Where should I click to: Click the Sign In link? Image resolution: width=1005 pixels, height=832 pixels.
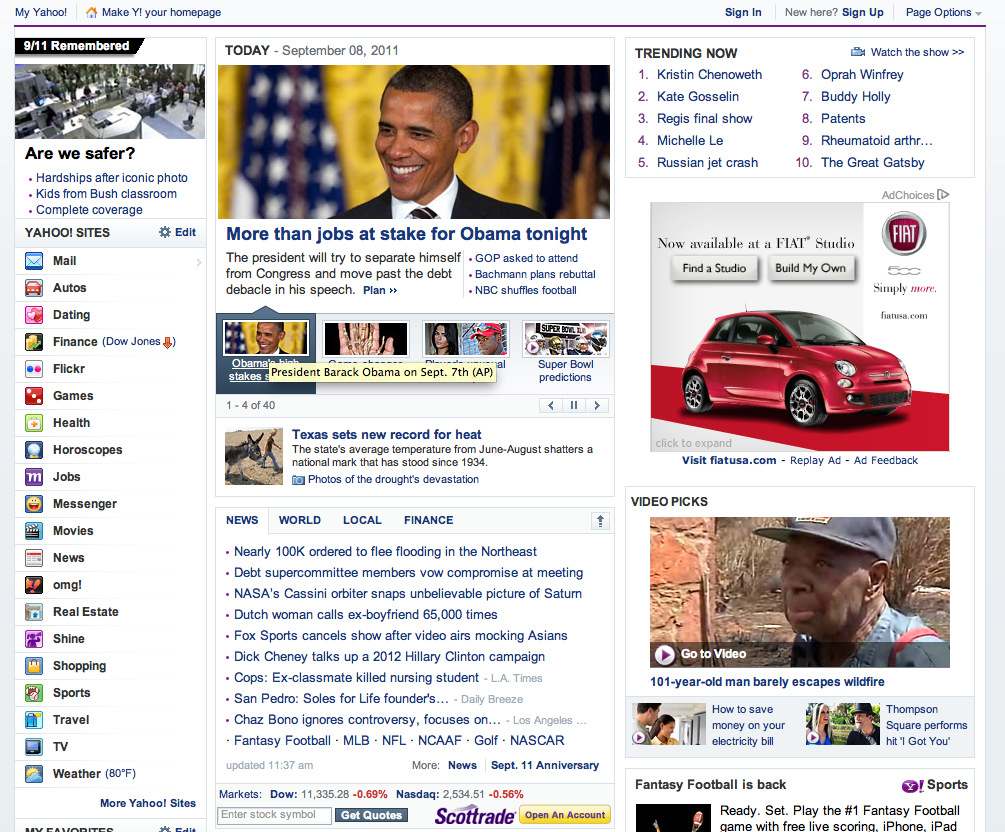[x=743, y=12]
